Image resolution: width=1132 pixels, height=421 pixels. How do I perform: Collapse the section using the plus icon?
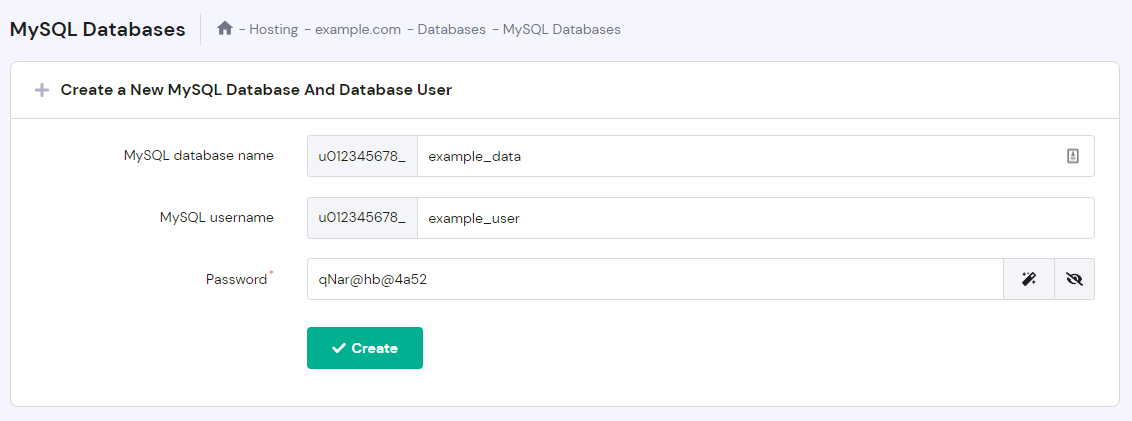tap(41, 90)
